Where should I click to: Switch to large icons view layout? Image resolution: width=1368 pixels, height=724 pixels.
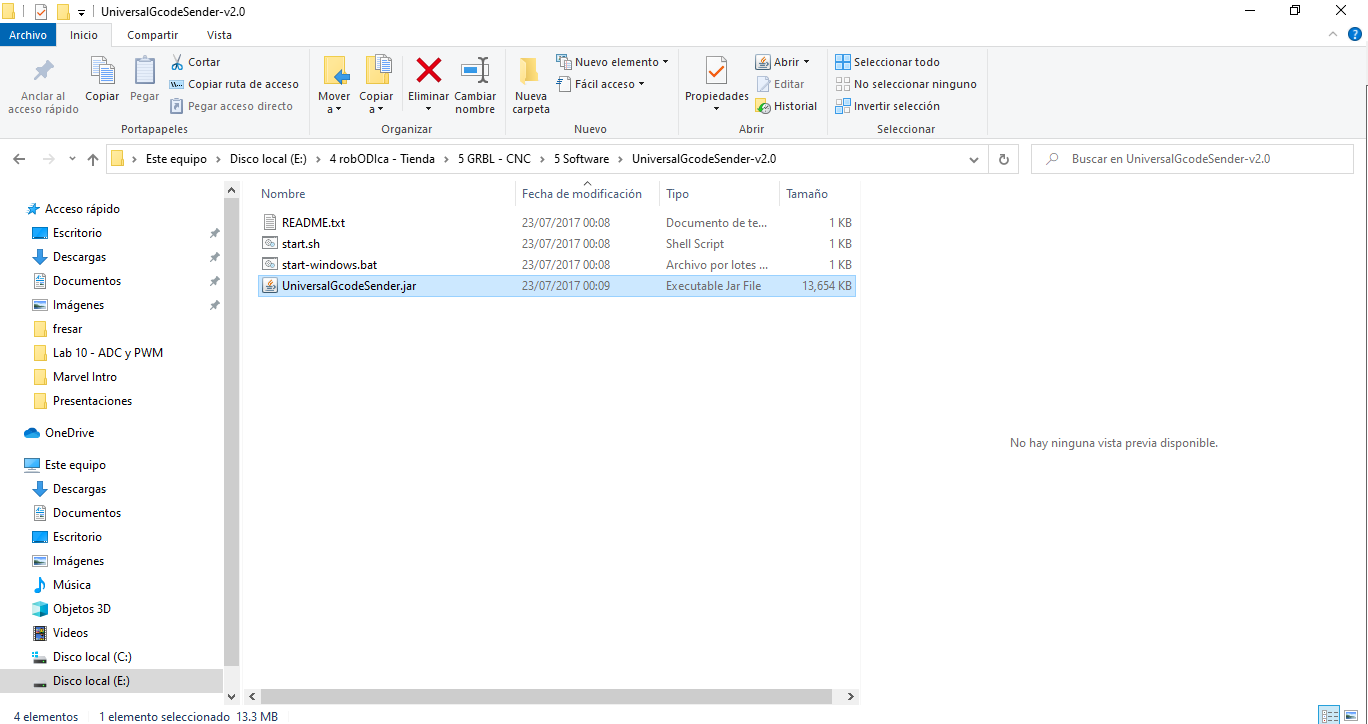coord(1351,715)
